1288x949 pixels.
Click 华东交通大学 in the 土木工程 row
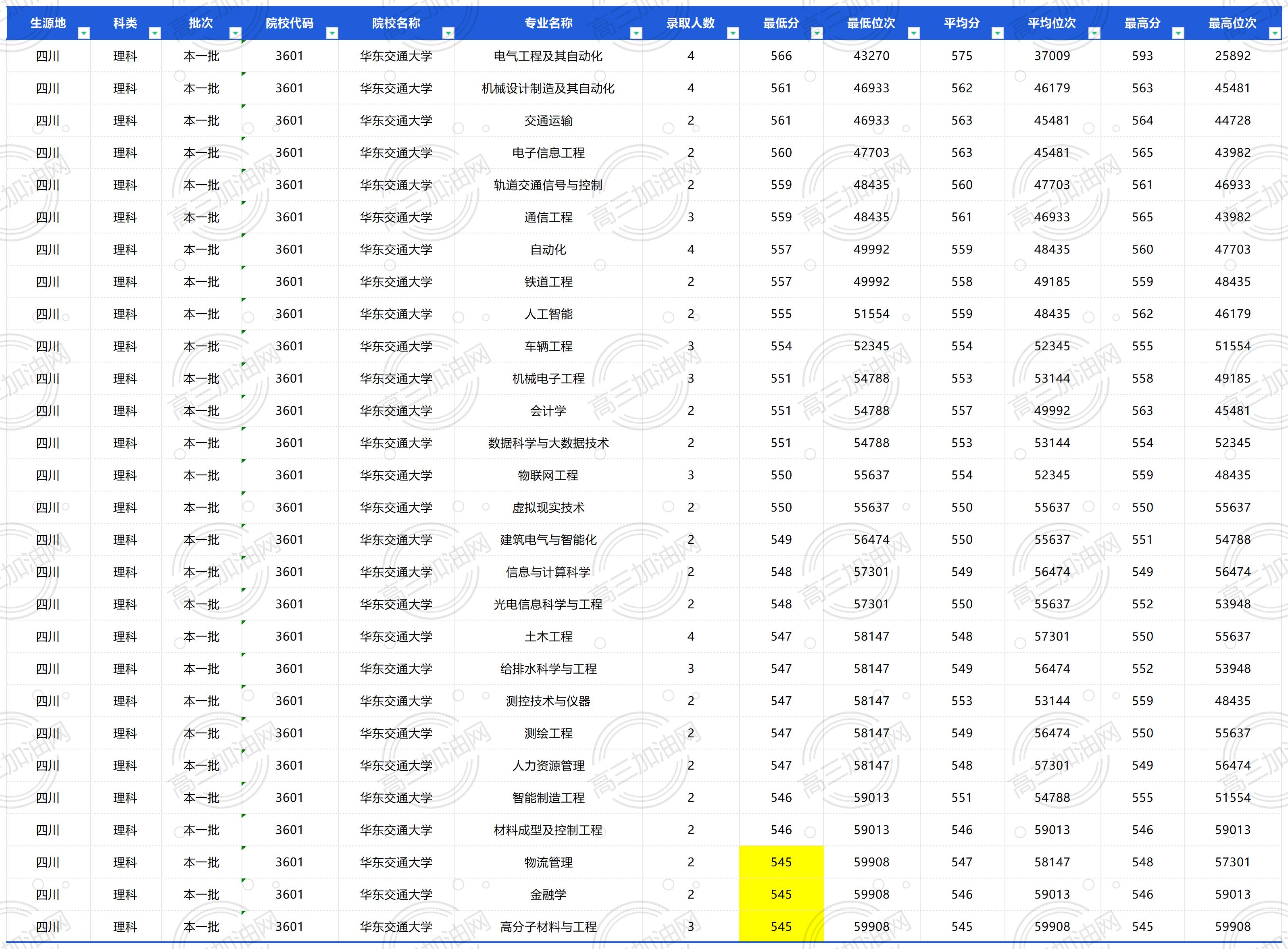click(396, 637)
